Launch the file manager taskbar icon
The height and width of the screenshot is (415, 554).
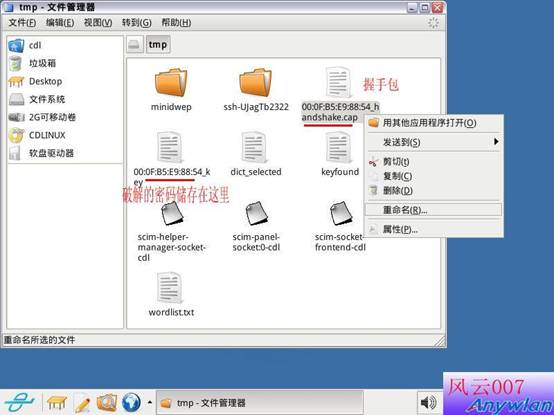click(x=107, y=403)
